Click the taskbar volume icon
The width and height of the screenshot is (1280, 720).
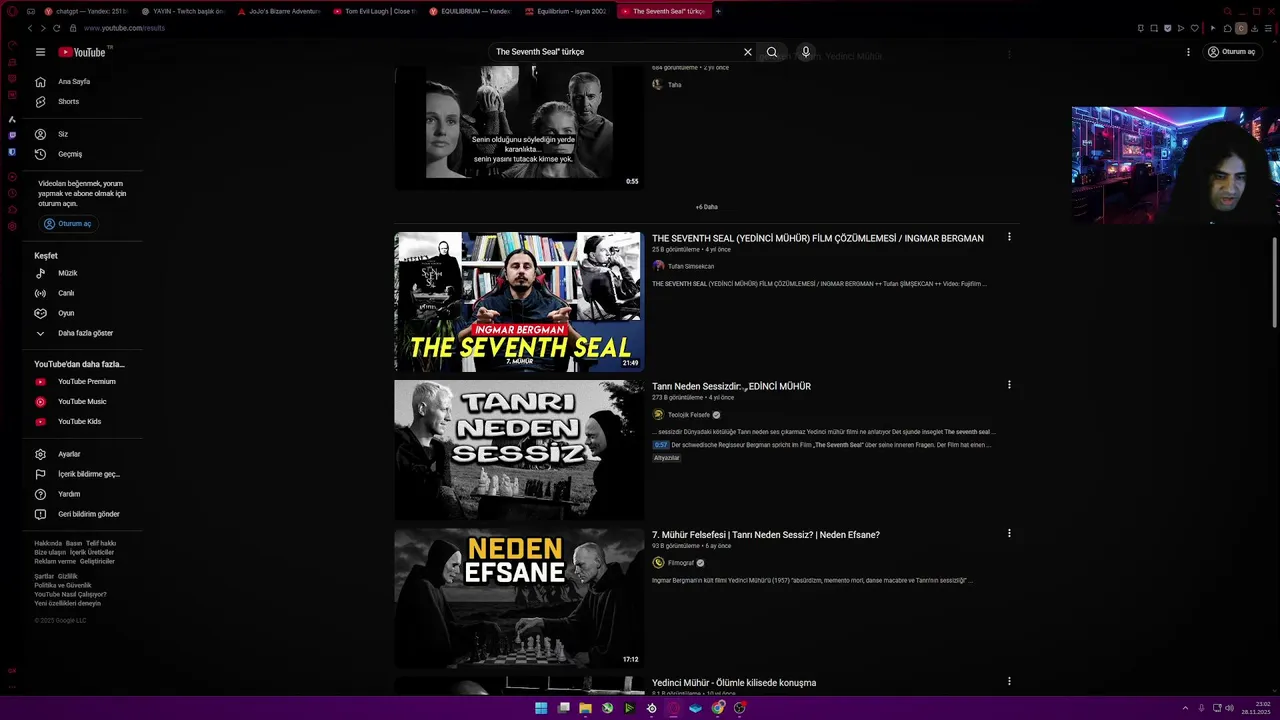[1229, 708]
